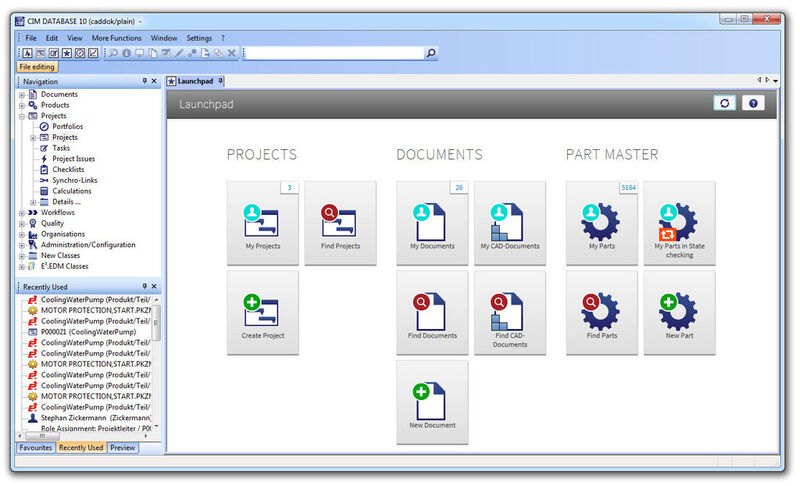Open the Find Parts tile
The width and height of the screenshot is (800, 486).
602,313
